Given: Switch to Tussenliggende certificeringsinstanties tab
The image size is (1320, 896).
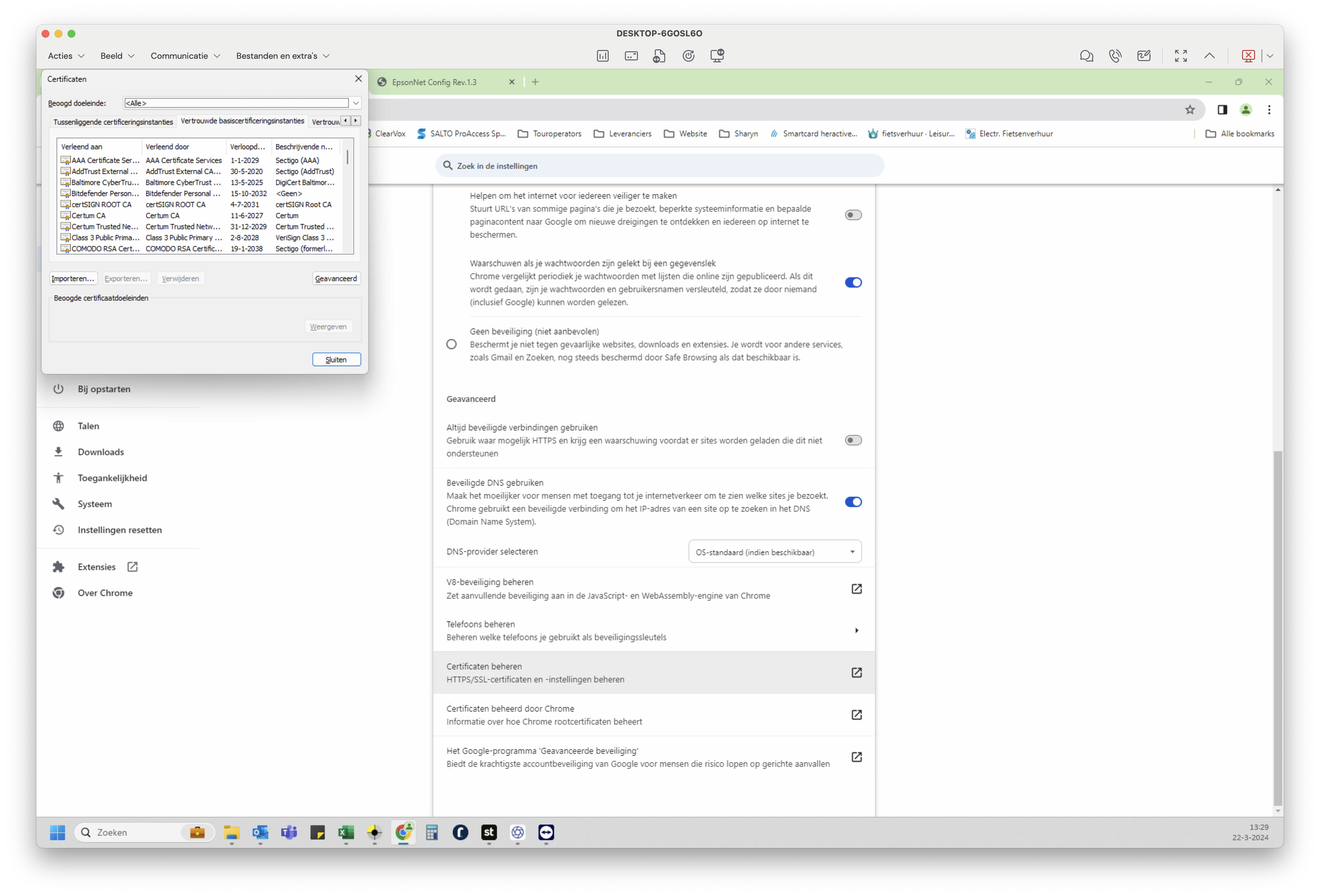Looking at the screenshot, I should (x=113, y=122).
